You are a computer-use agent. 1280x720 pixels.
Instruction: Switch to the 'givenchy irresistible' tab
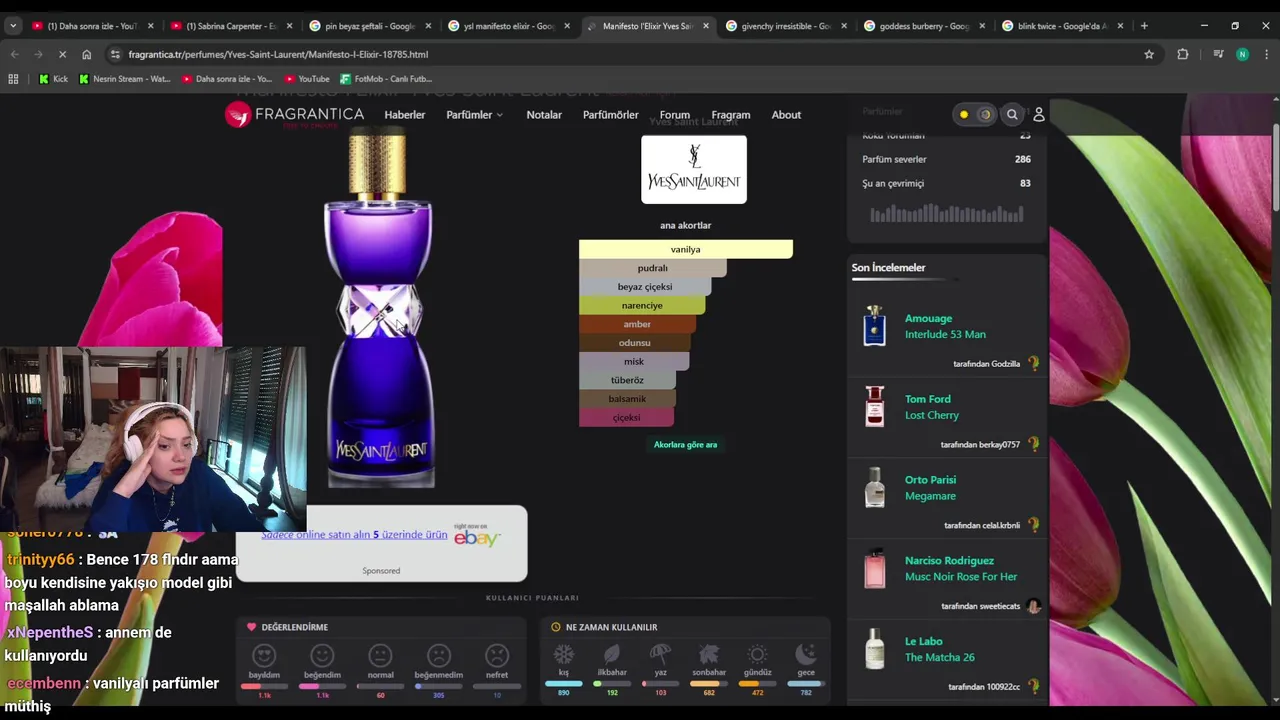786,26
